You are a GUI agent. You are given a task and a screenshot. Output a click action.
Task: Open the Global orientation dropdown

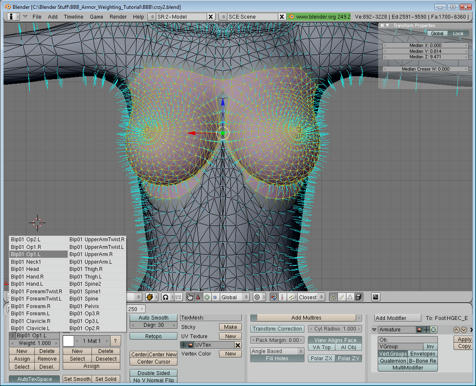[234, 297]
